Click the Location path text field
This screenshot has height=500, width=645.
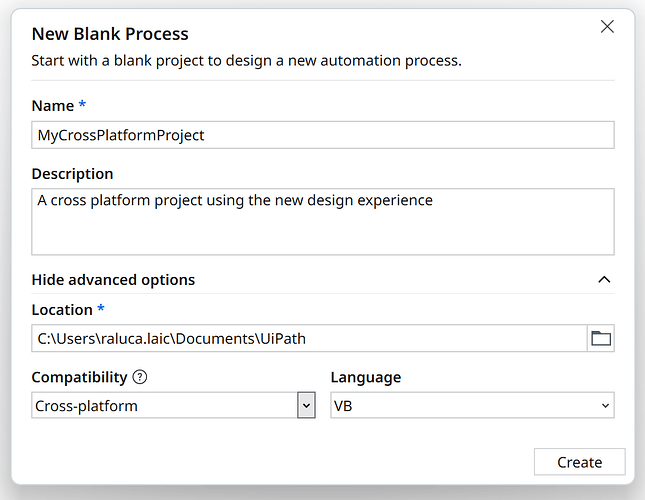pyautogui.click(x=308, y=338)
